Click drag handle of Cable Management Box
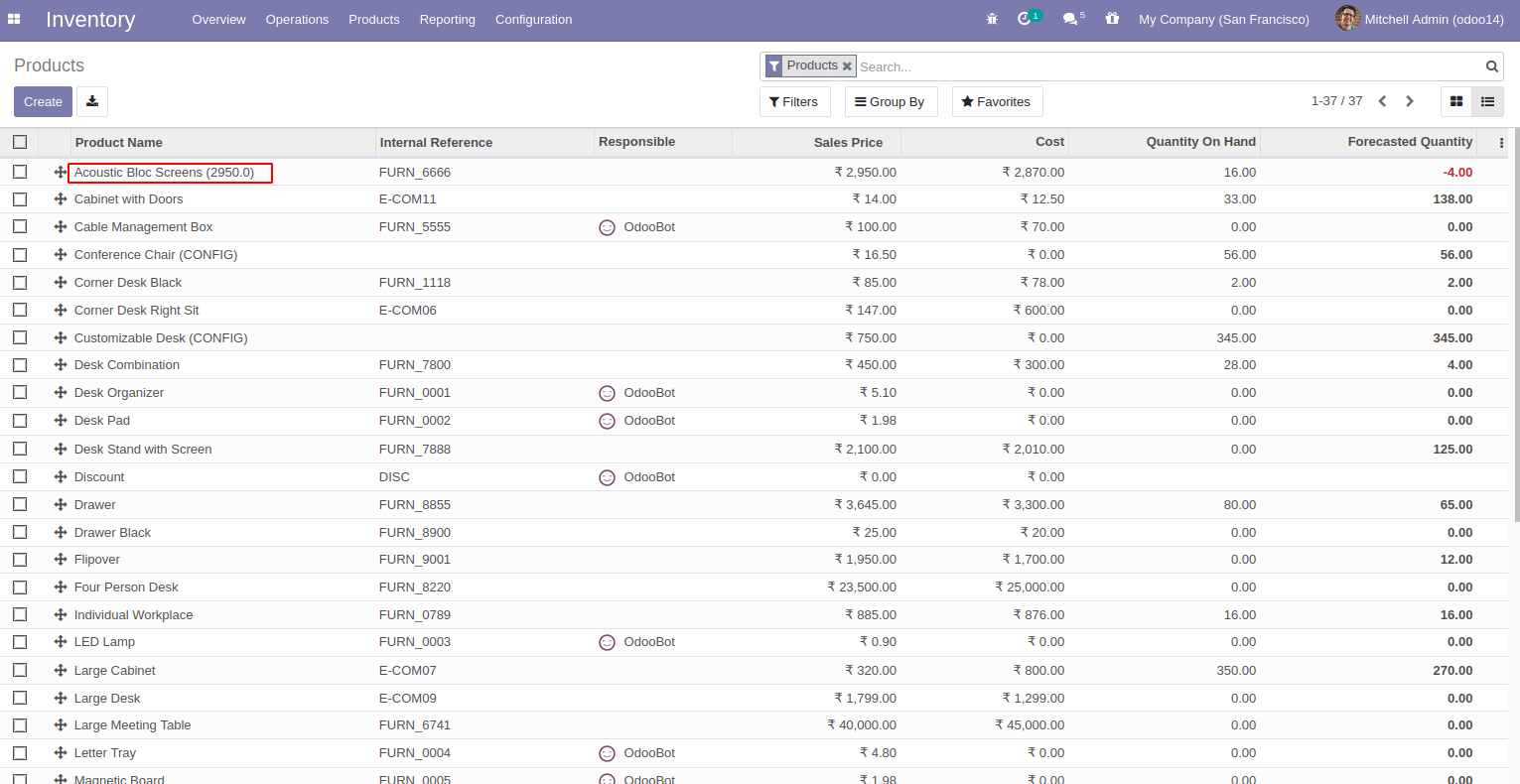The height and width of the screenshot is (784, 1520). click(x=61, y=227)
